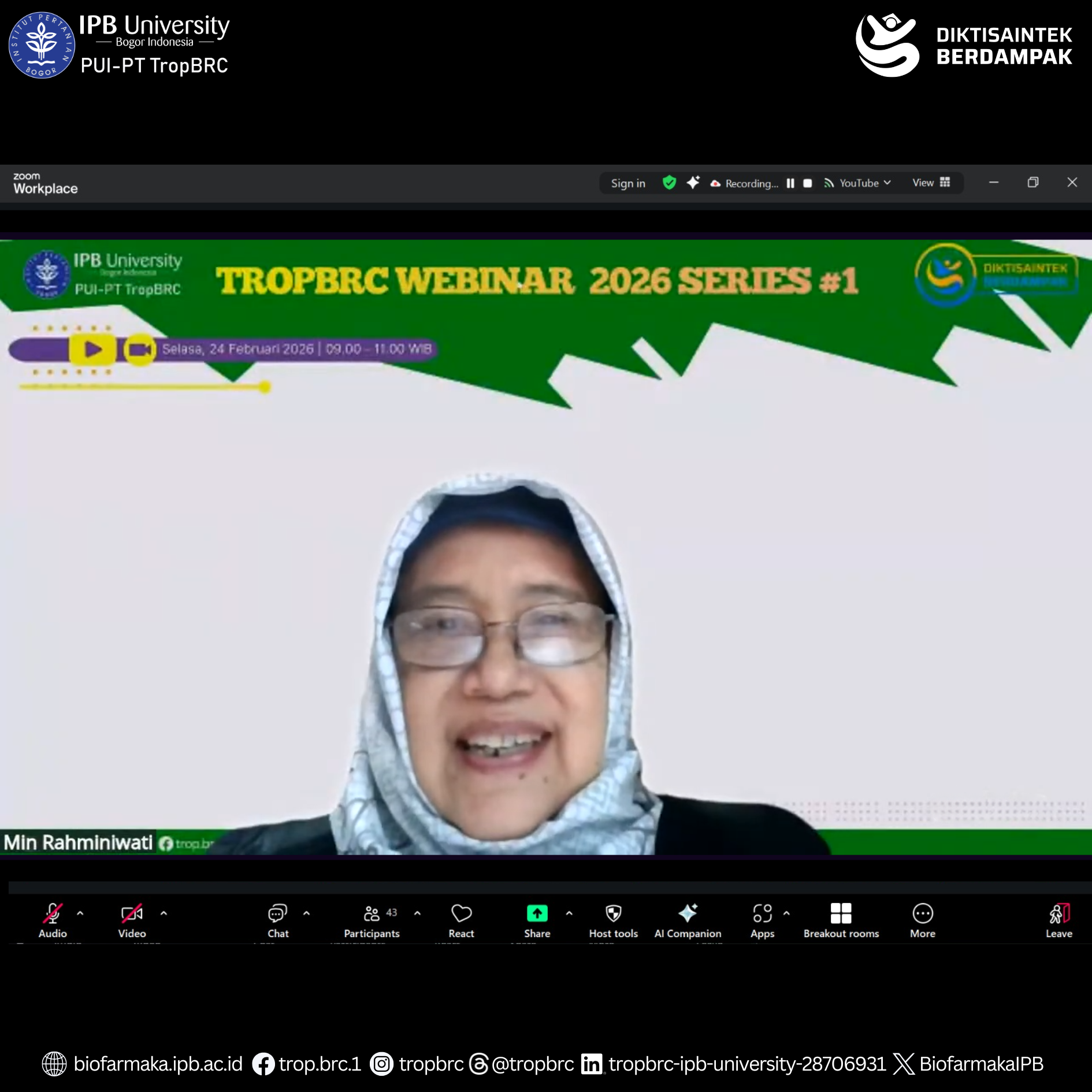The width and height of the screenshot is (1092, 1092).
Task: Open the Chat panel
Action: pyautogui.click(x=277, y=920)
